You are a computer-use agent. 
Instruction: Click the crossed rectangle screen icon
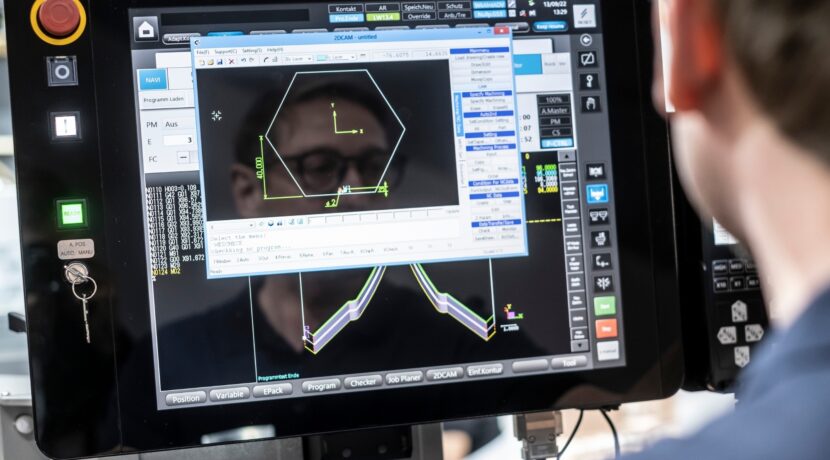(588, 59)
